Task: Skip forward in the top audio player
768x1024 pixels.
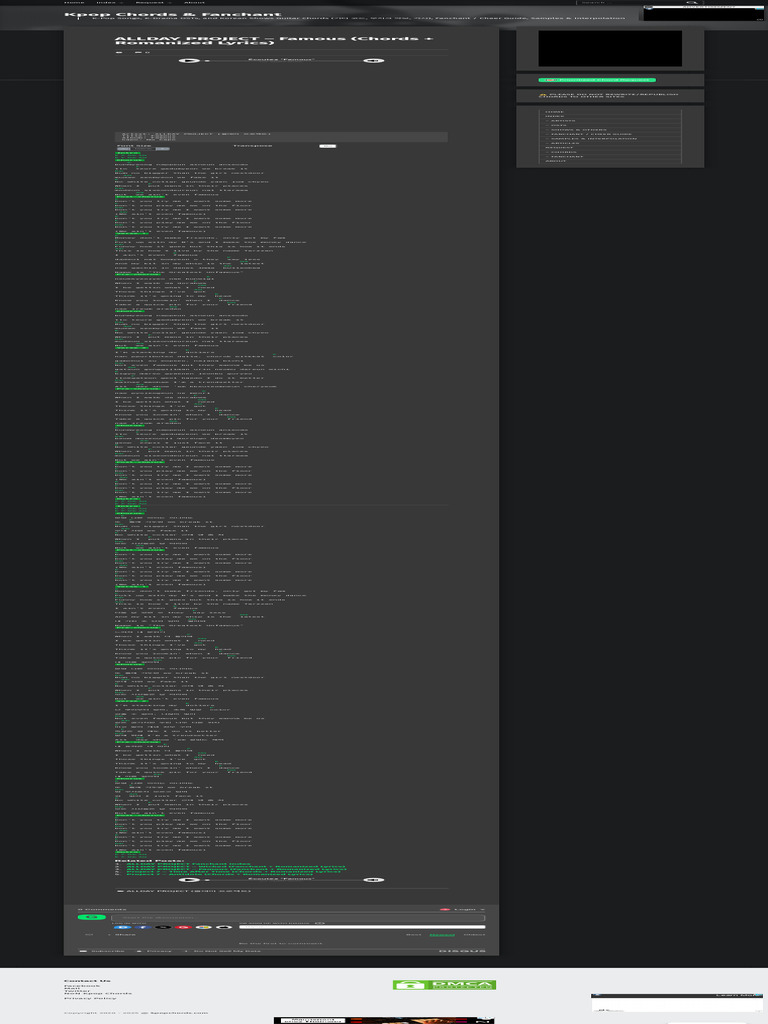Action: click(x=374, y=61)
